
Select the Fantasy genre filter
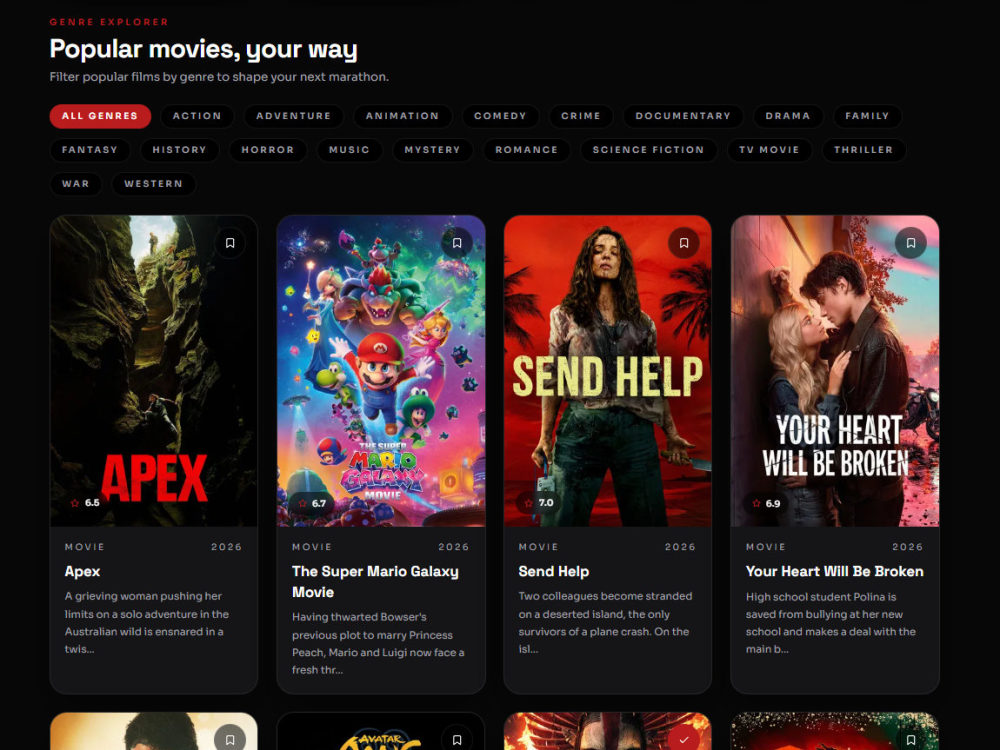click(90, 150)
